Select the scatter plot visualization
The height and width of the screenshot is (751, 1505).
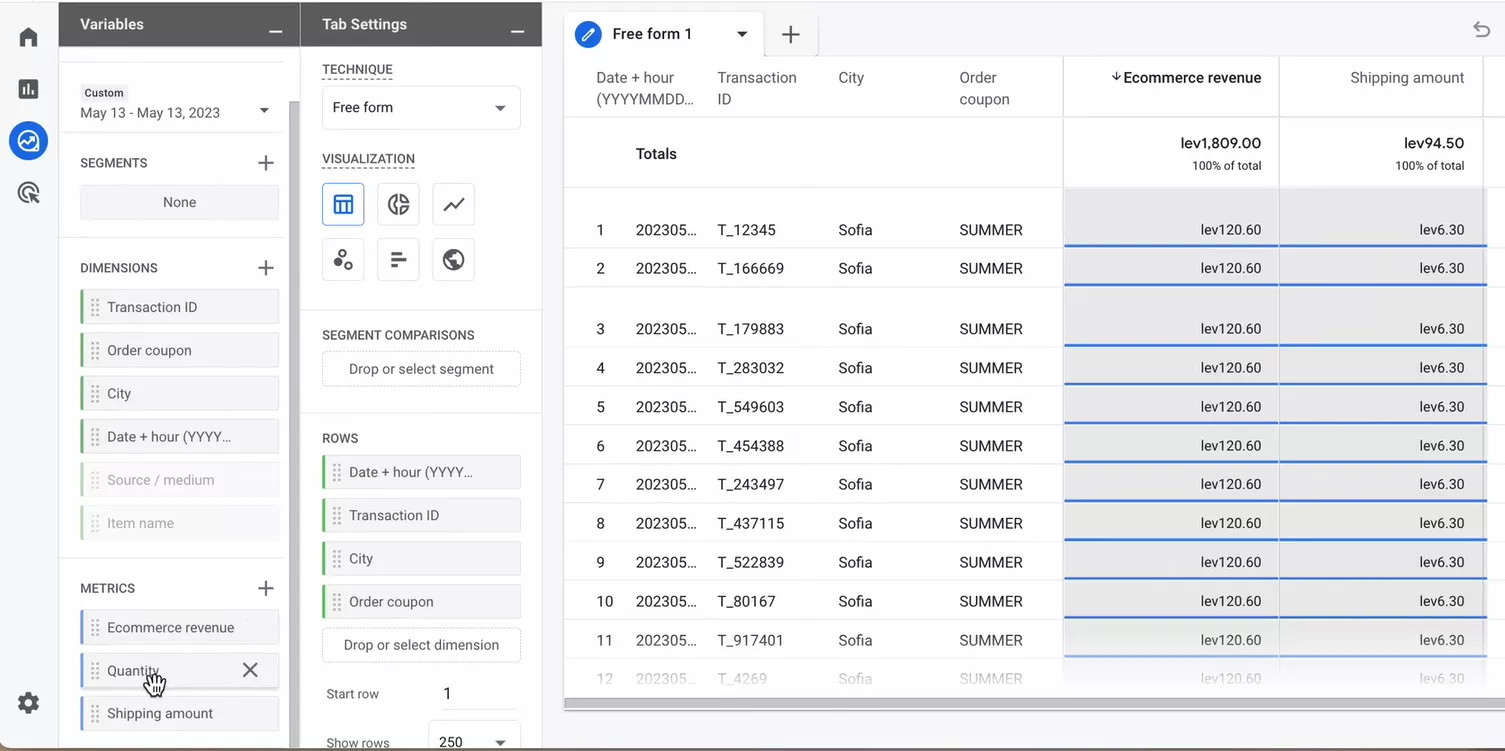[x=343, y=260]
